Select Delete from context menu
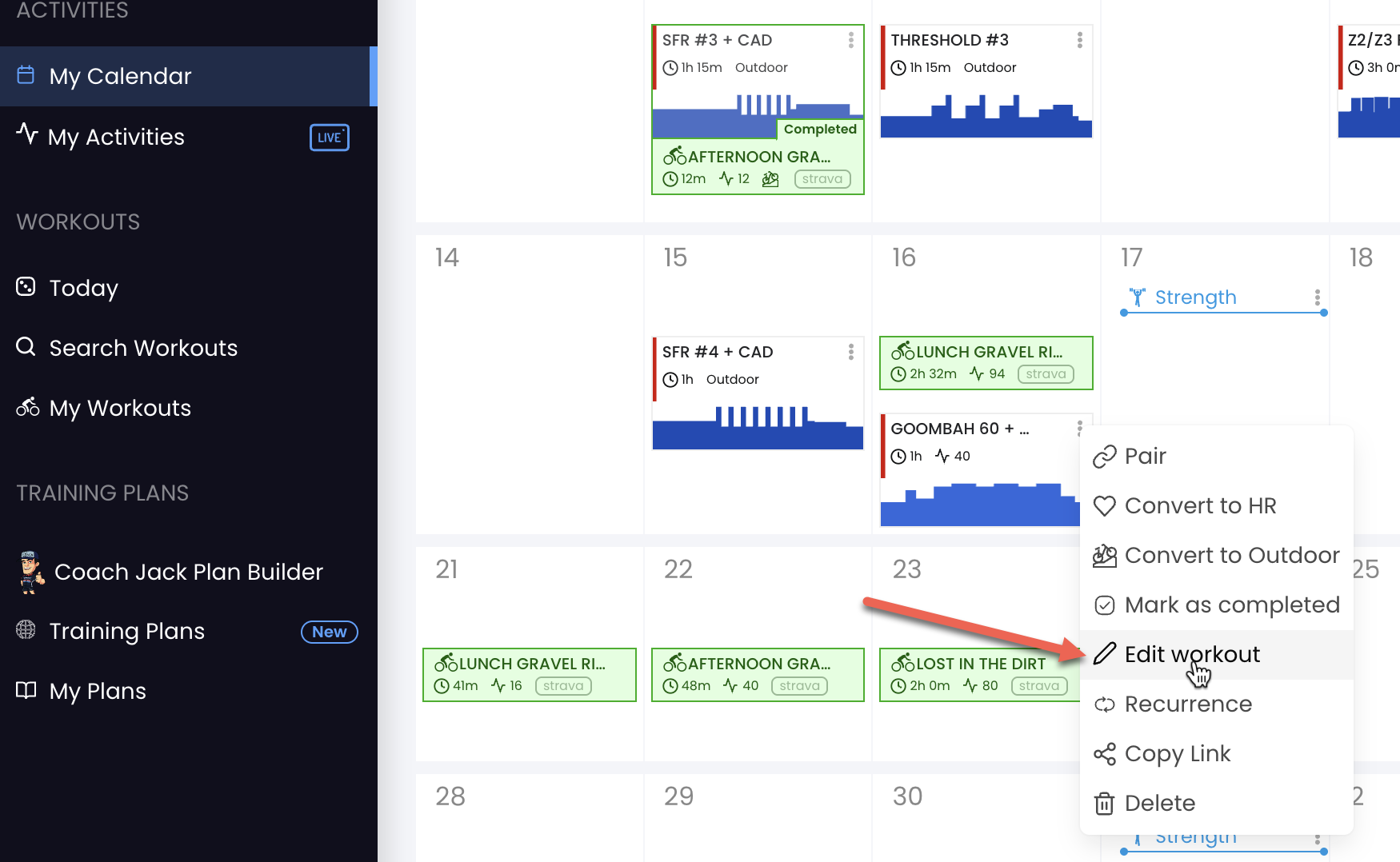1400x862 pixels. [1216, 803]
